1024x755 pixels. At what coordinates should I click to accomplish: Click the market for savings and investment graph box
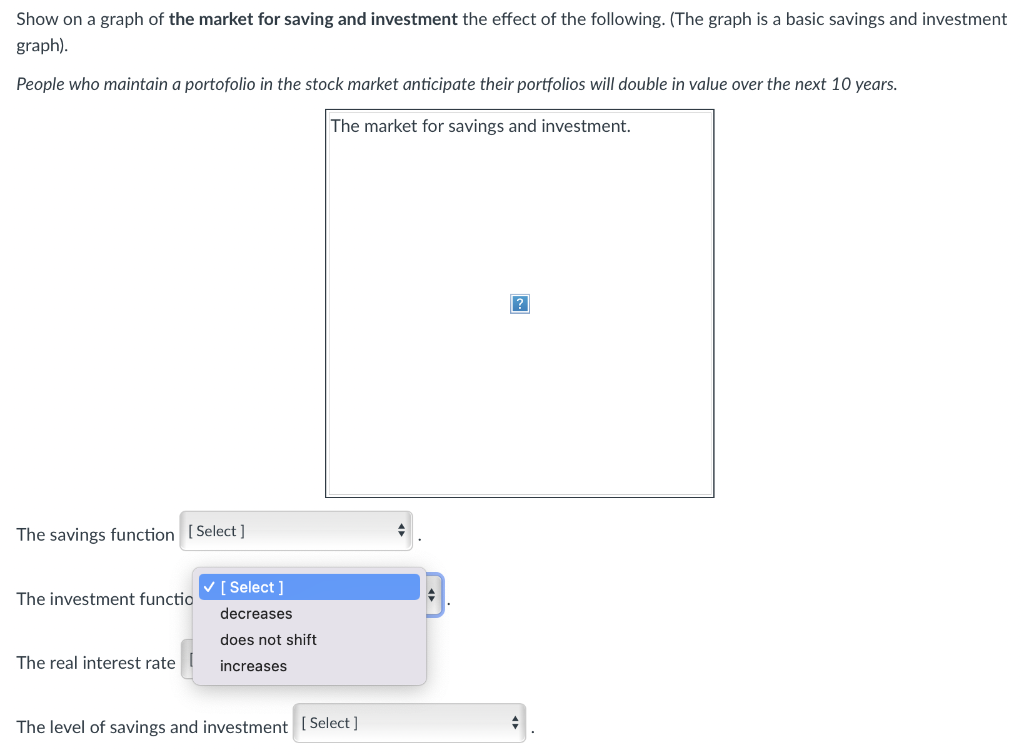point(519,303)
